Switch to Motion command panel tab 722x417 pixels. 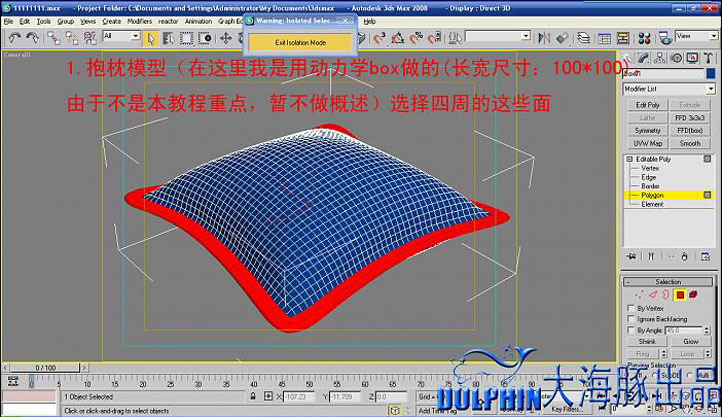676,58
